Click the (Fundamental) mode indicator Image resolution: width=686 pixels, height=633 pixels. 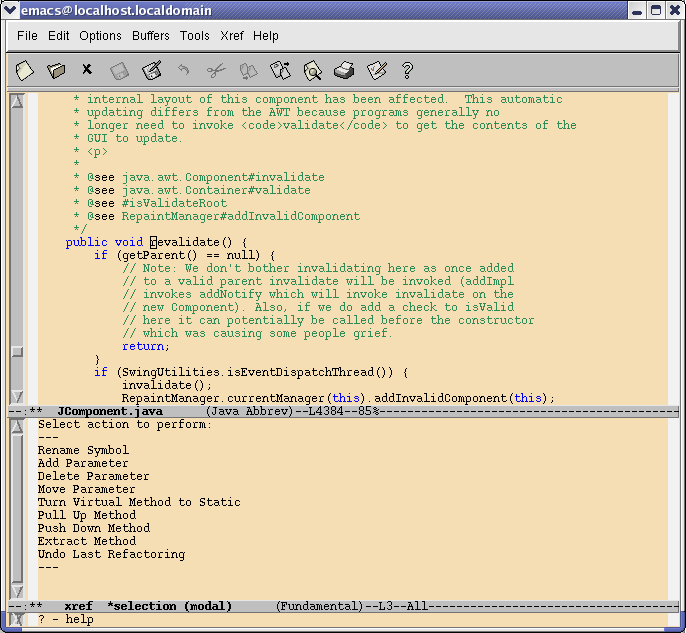point(320,606)
